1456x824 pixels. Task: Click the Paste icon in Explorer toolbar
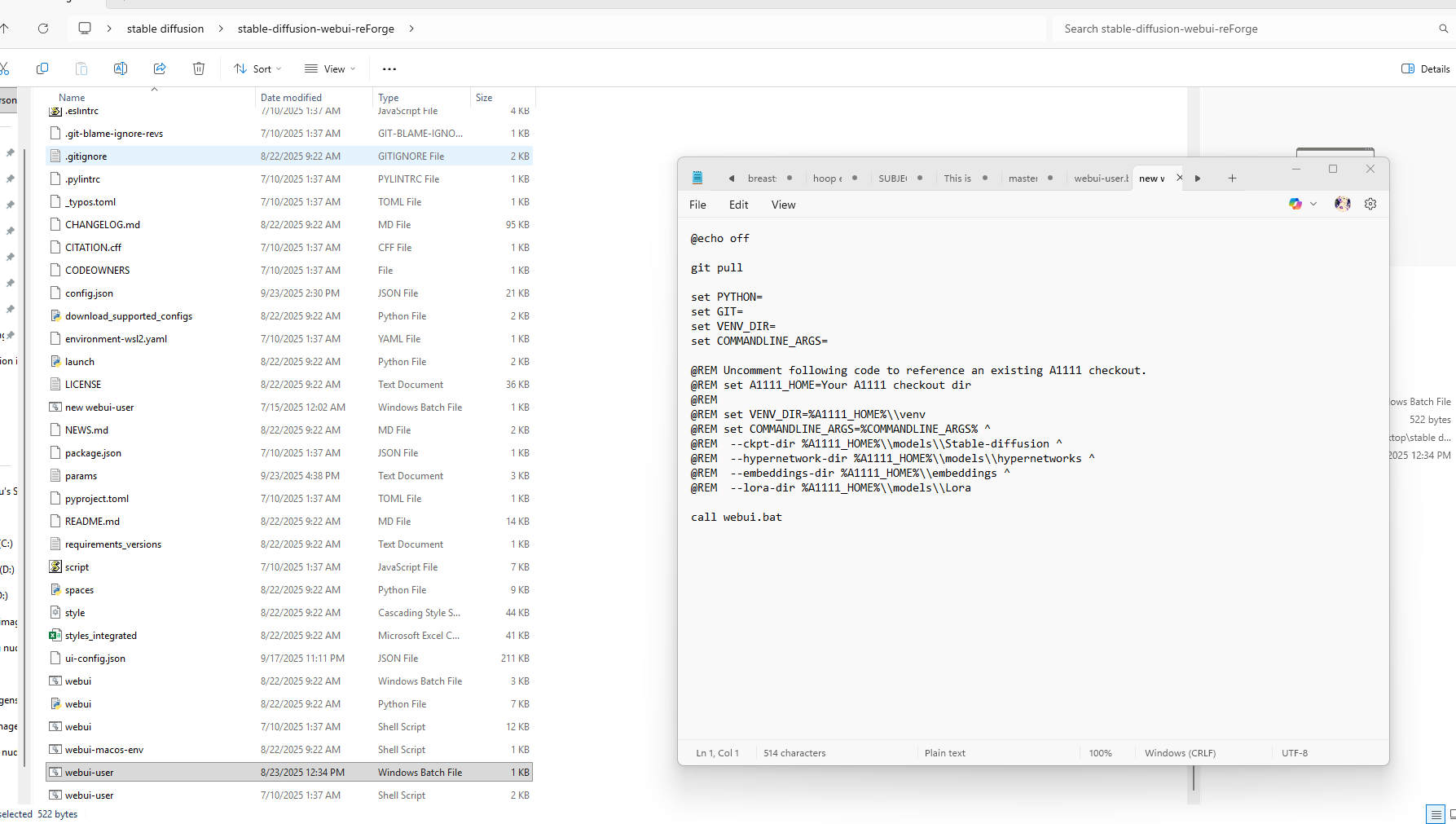(81, 68)
